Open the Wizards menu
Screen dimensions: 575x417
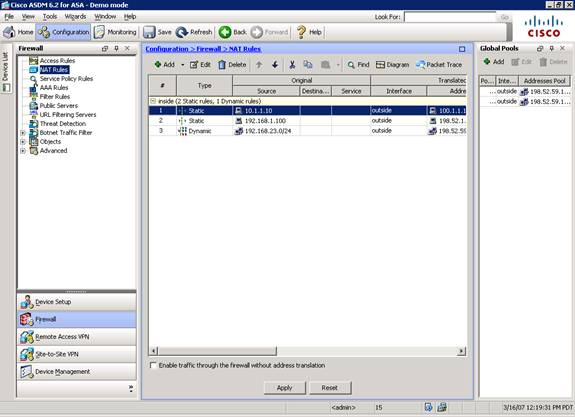(75, 17)
